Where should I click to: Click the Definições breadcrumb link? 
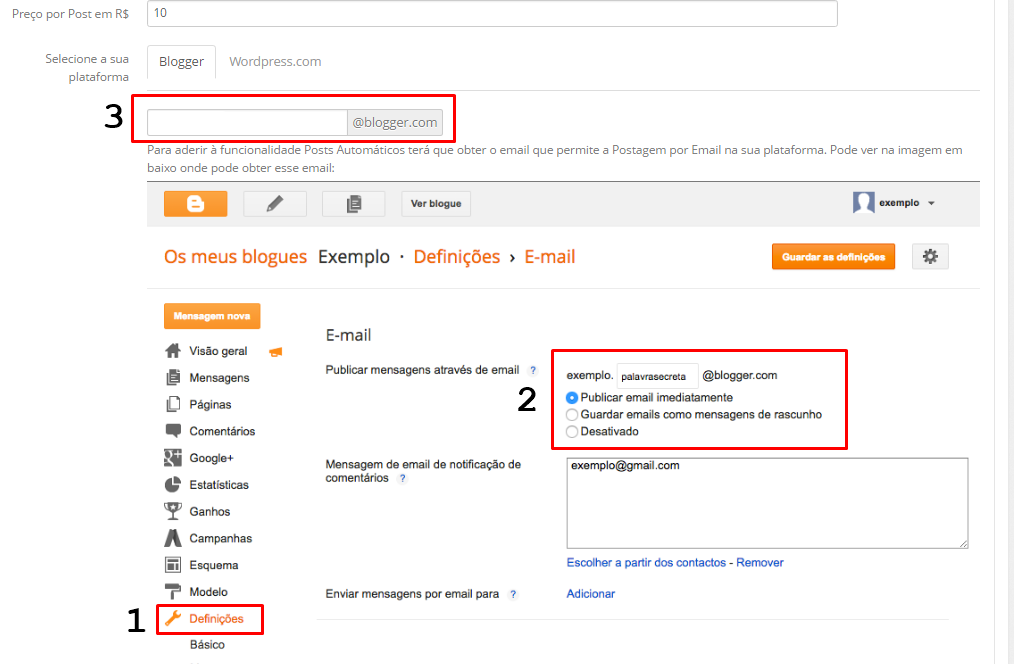point(457,257)
